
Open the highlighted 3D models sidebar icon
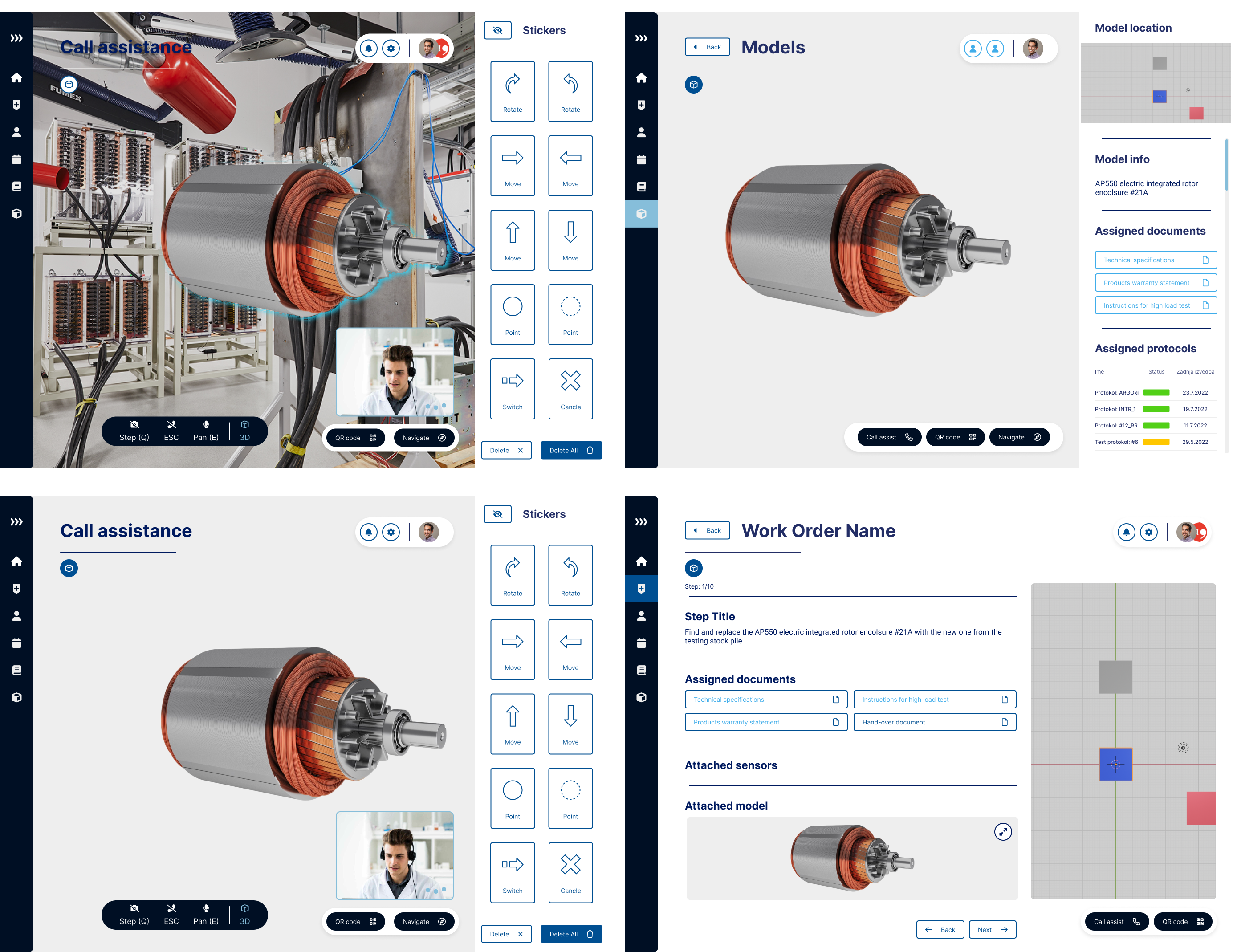(x=641, y=214)
